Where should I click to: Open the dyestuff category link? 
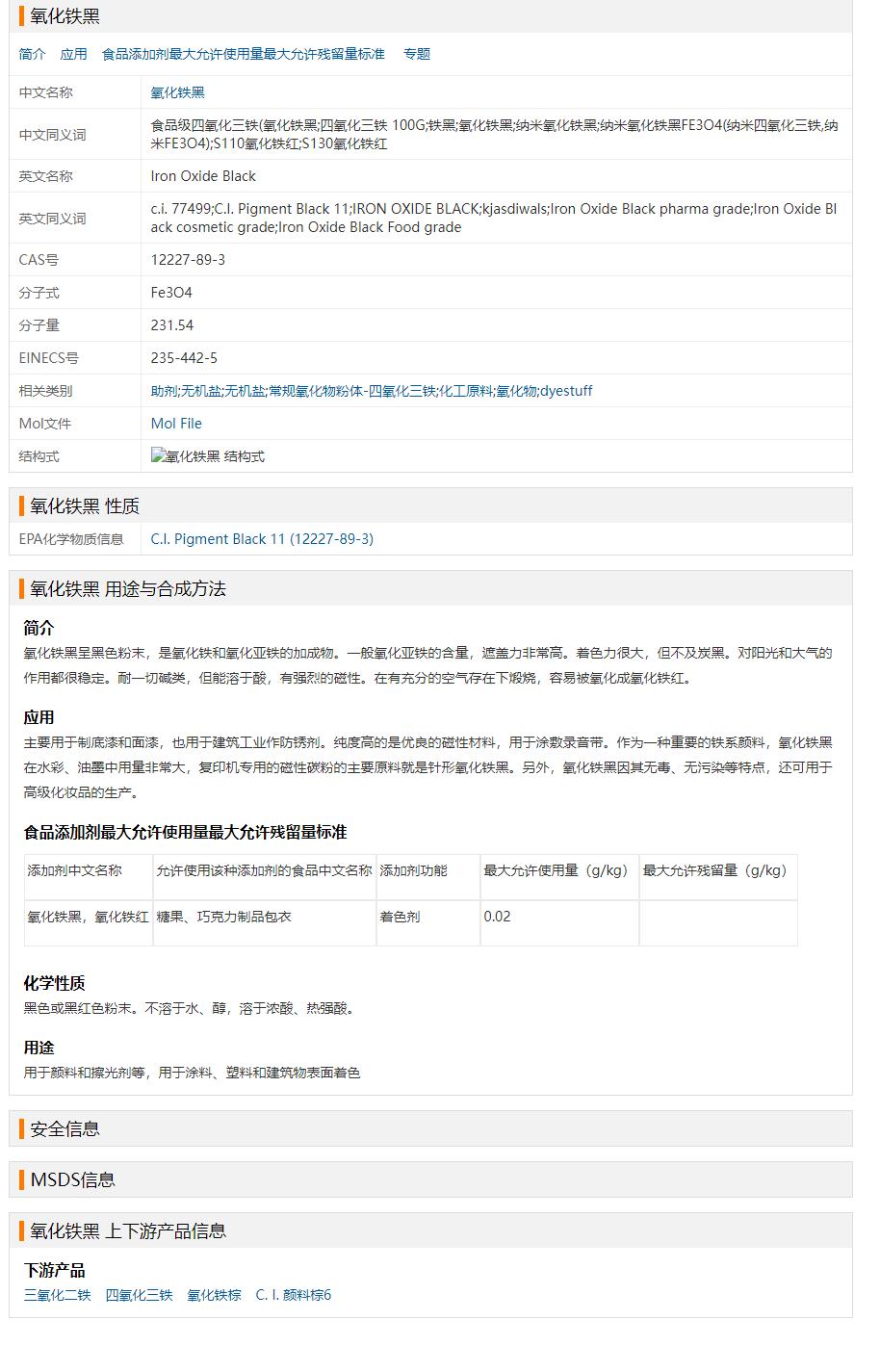coord(566,391)
